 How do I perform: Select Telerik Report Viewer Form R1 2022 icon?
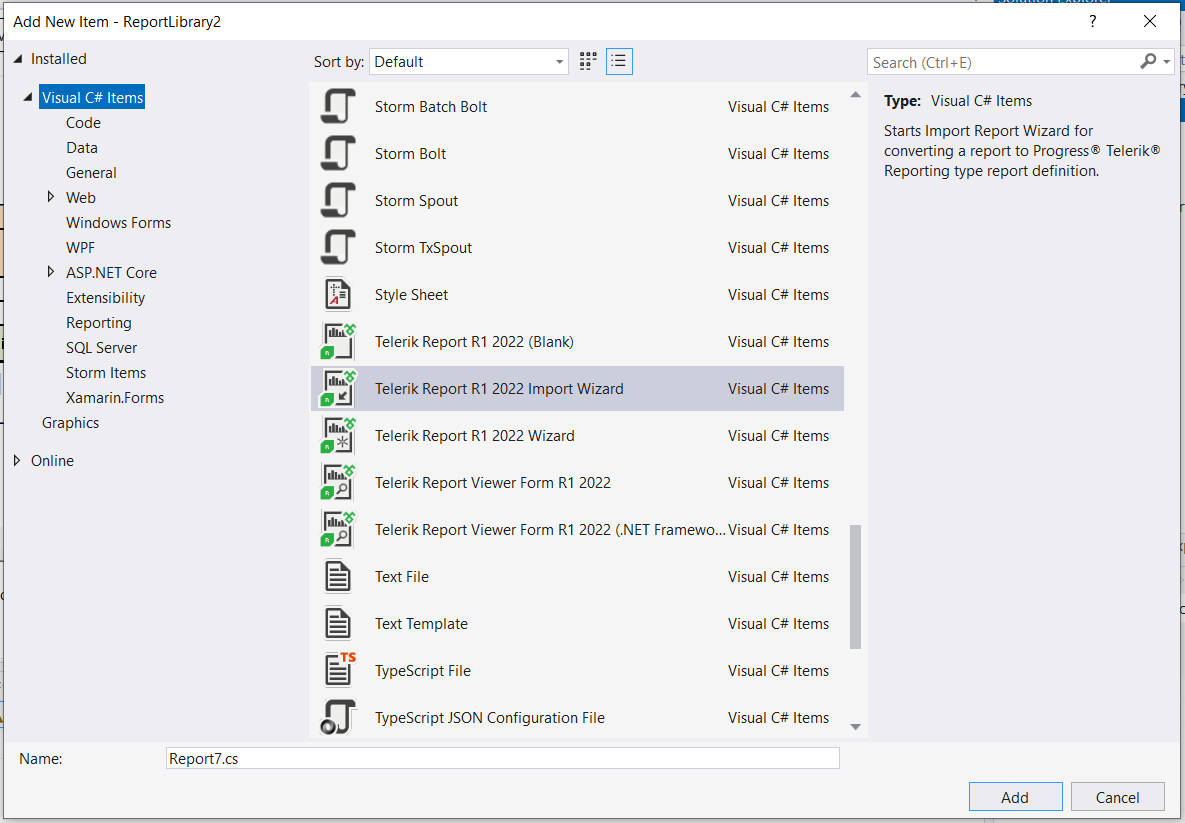pos(338,482)
